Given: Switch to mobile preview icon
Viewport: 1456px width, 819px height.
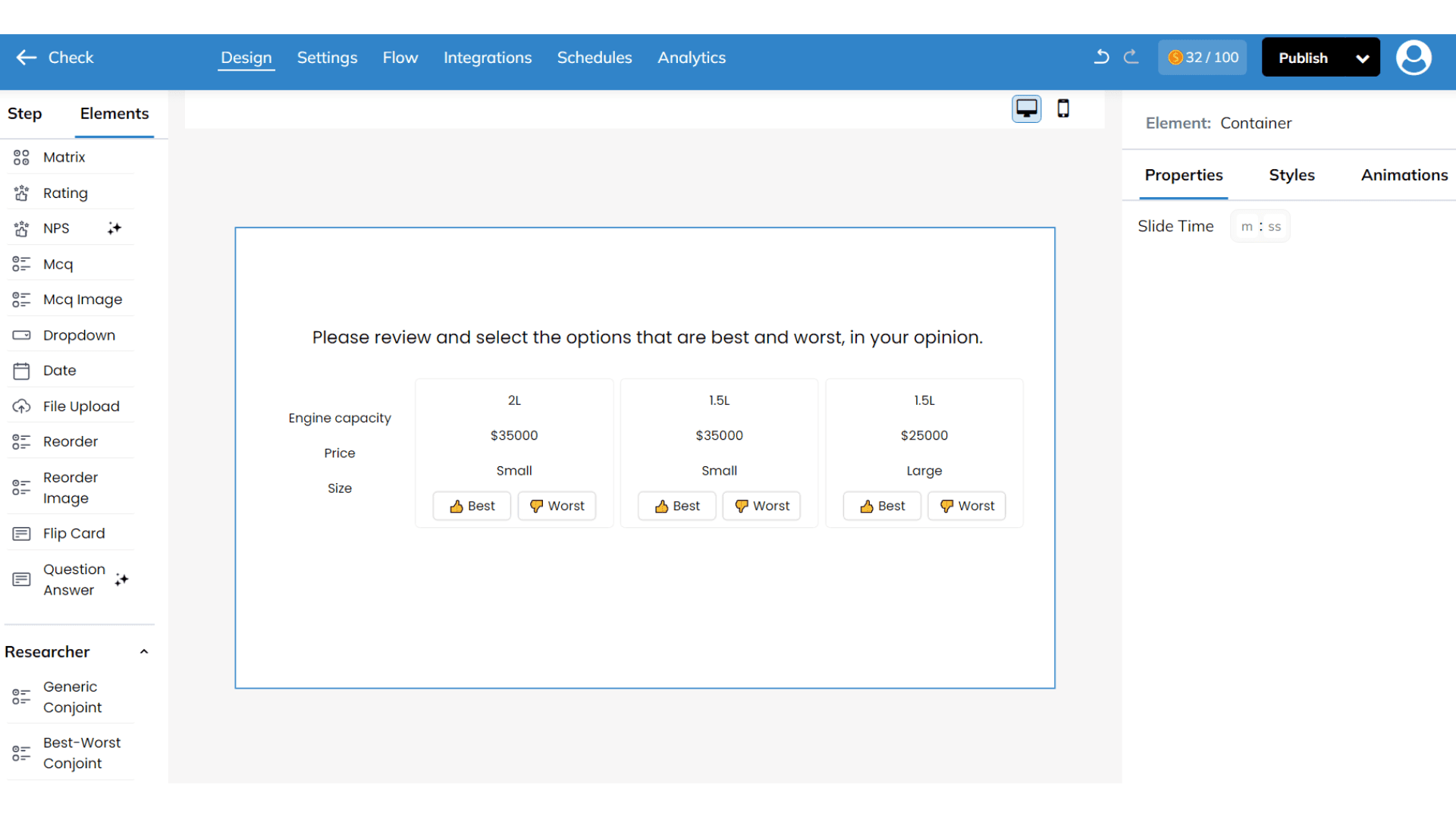Looking at the screenshot, I should (x=1063, y=108).
